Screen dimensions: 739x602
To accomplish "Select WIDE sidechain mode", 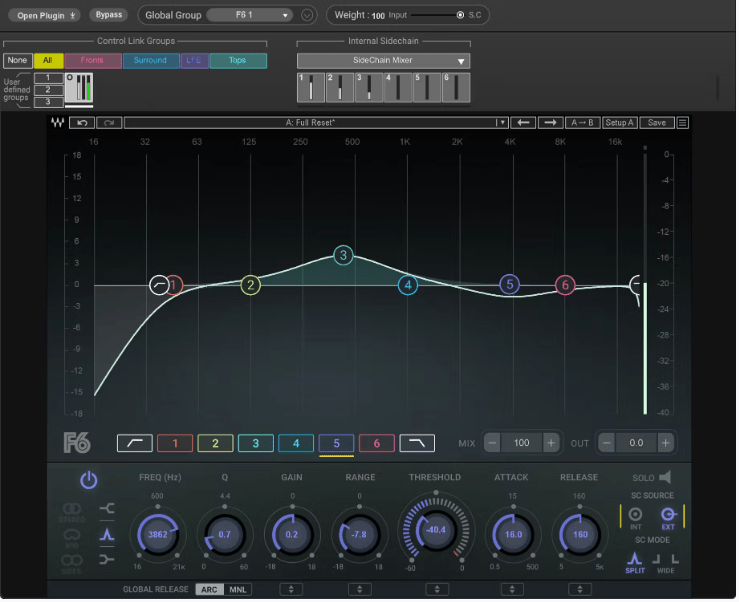I will click(x=665, y=562).
